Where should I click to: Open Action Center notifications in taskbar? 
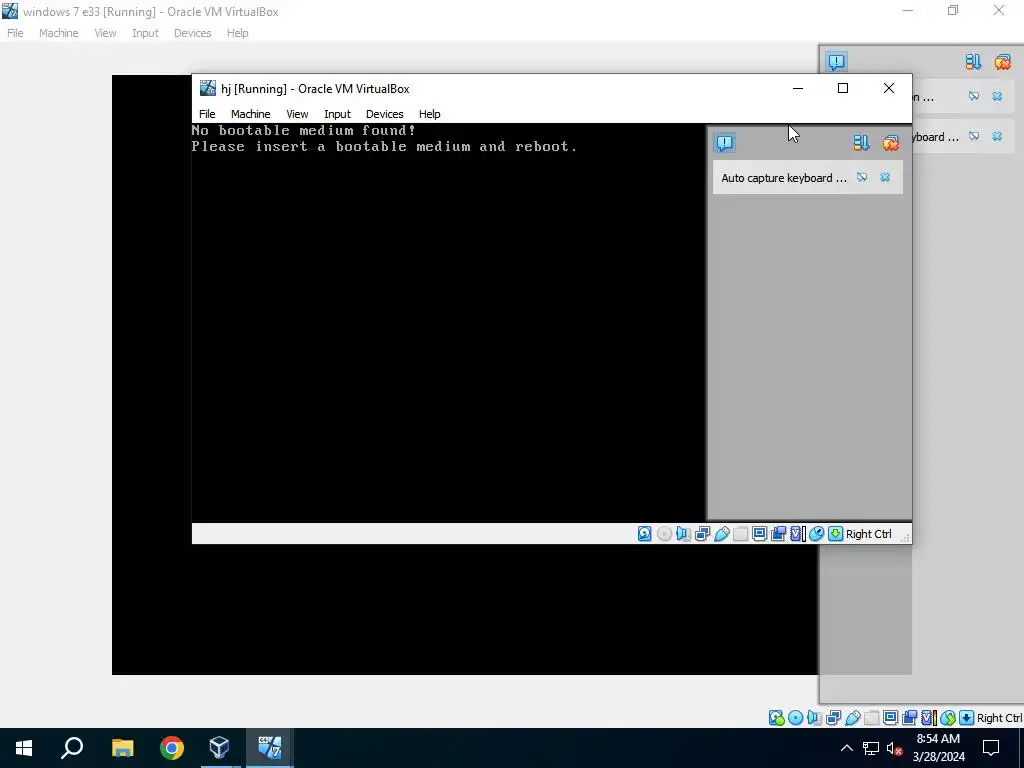tap(991, 748)
